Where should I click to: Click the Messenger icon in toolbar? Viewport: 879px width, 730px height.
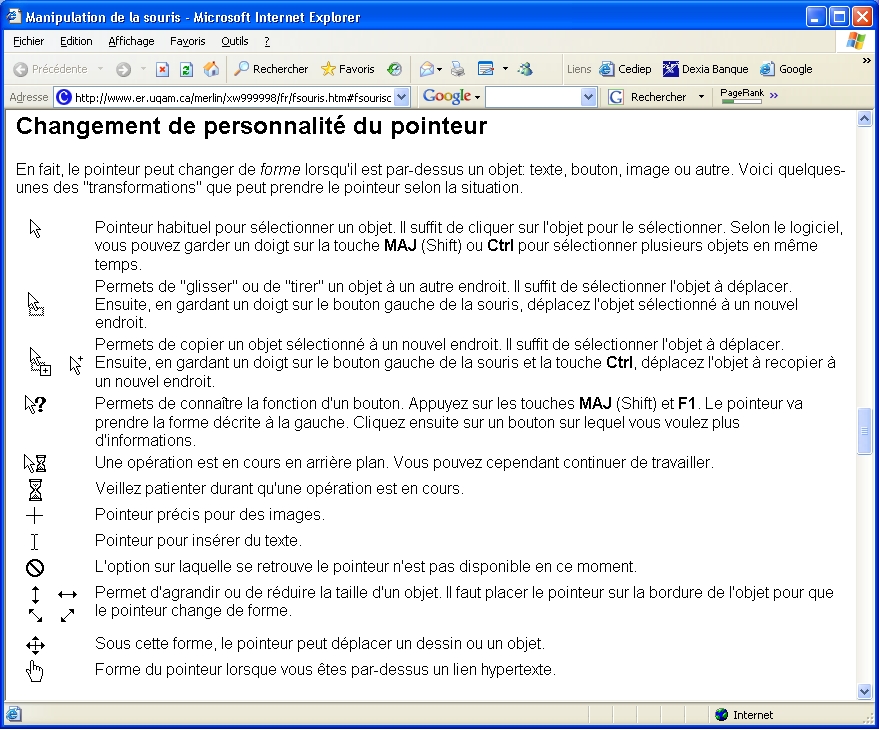point(525,69)
